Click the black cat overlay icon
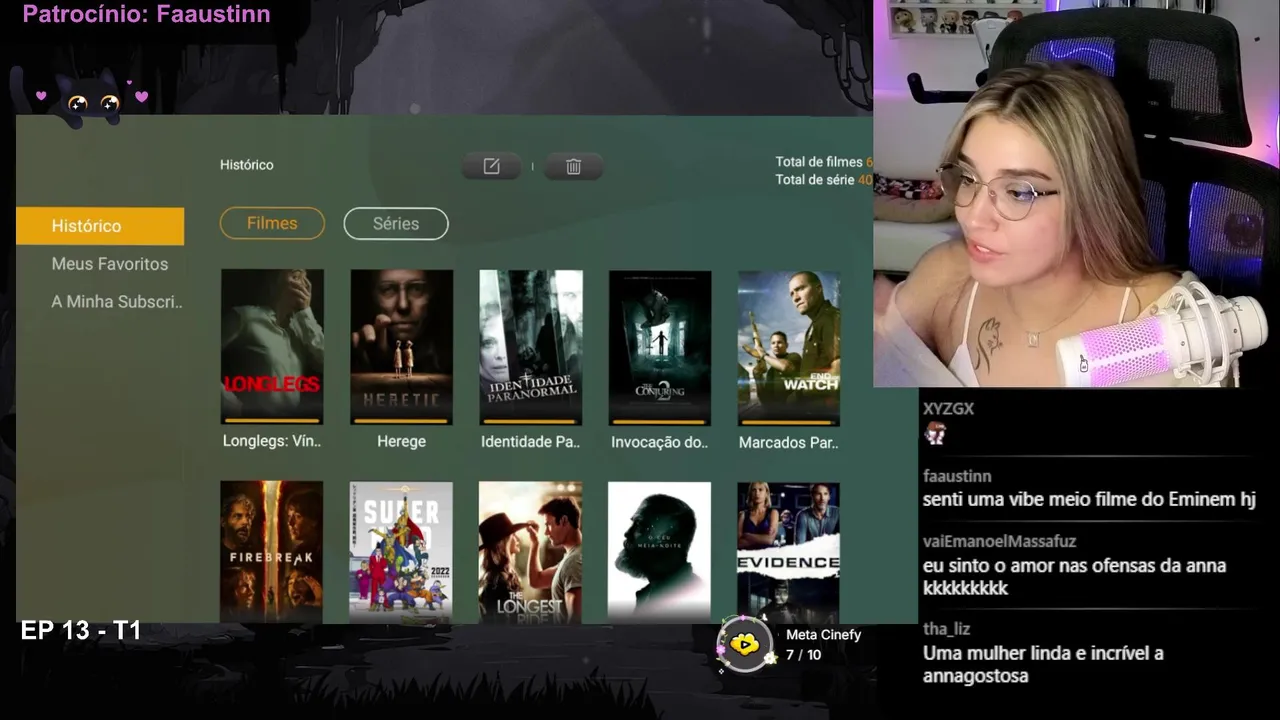 pyautogui.click(x=90, y=98)
